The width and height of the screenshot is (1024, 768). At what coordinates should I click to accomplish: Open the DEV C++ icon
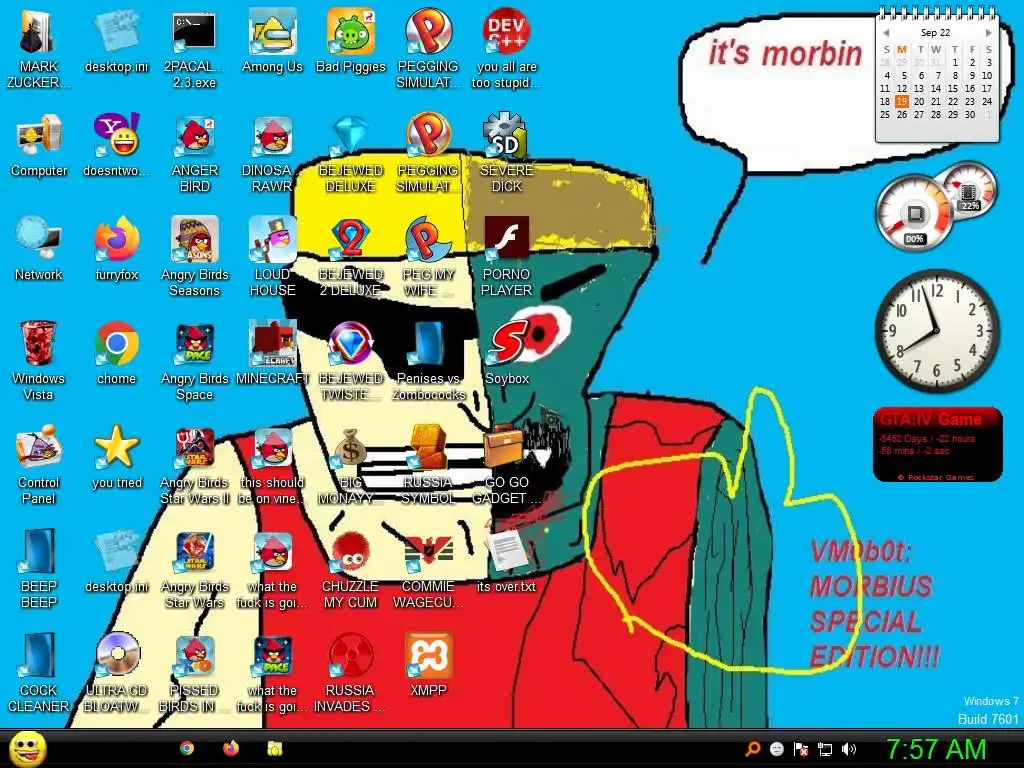[x=506, y=31]
